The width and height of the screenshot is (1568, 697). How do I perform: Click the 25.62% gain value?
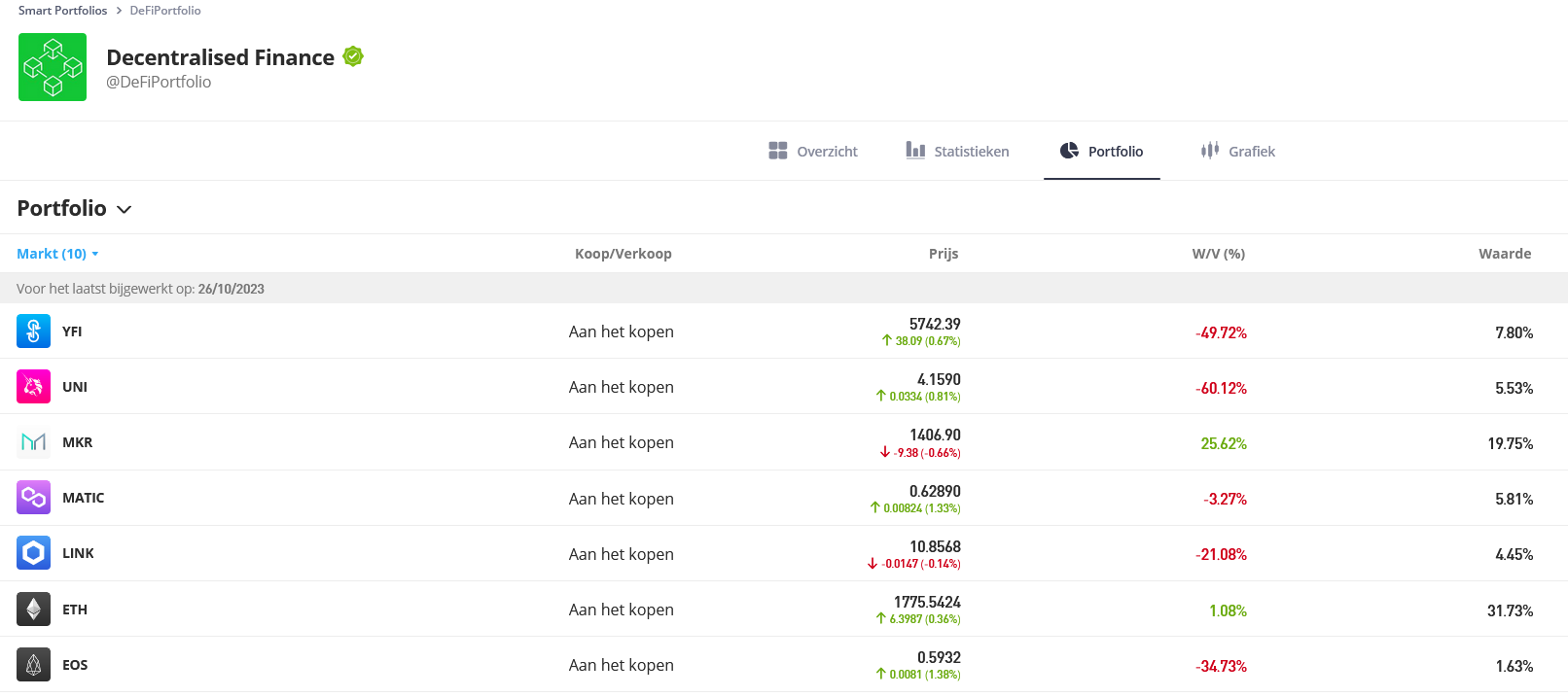[1224, 443]
